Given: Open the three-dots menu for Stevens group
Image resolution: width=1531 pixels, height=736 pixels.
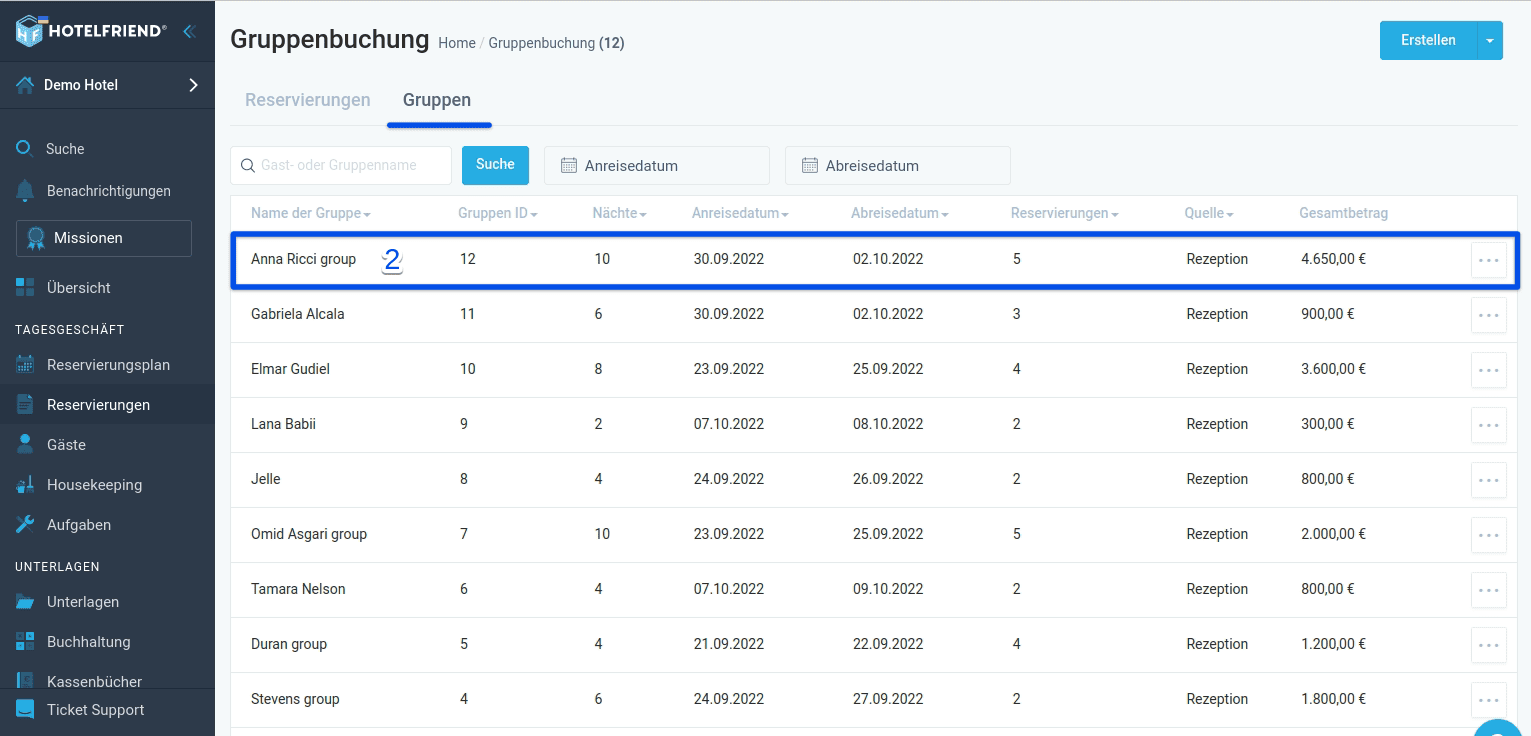Looking at the screenshot, I should [1489, 700].
